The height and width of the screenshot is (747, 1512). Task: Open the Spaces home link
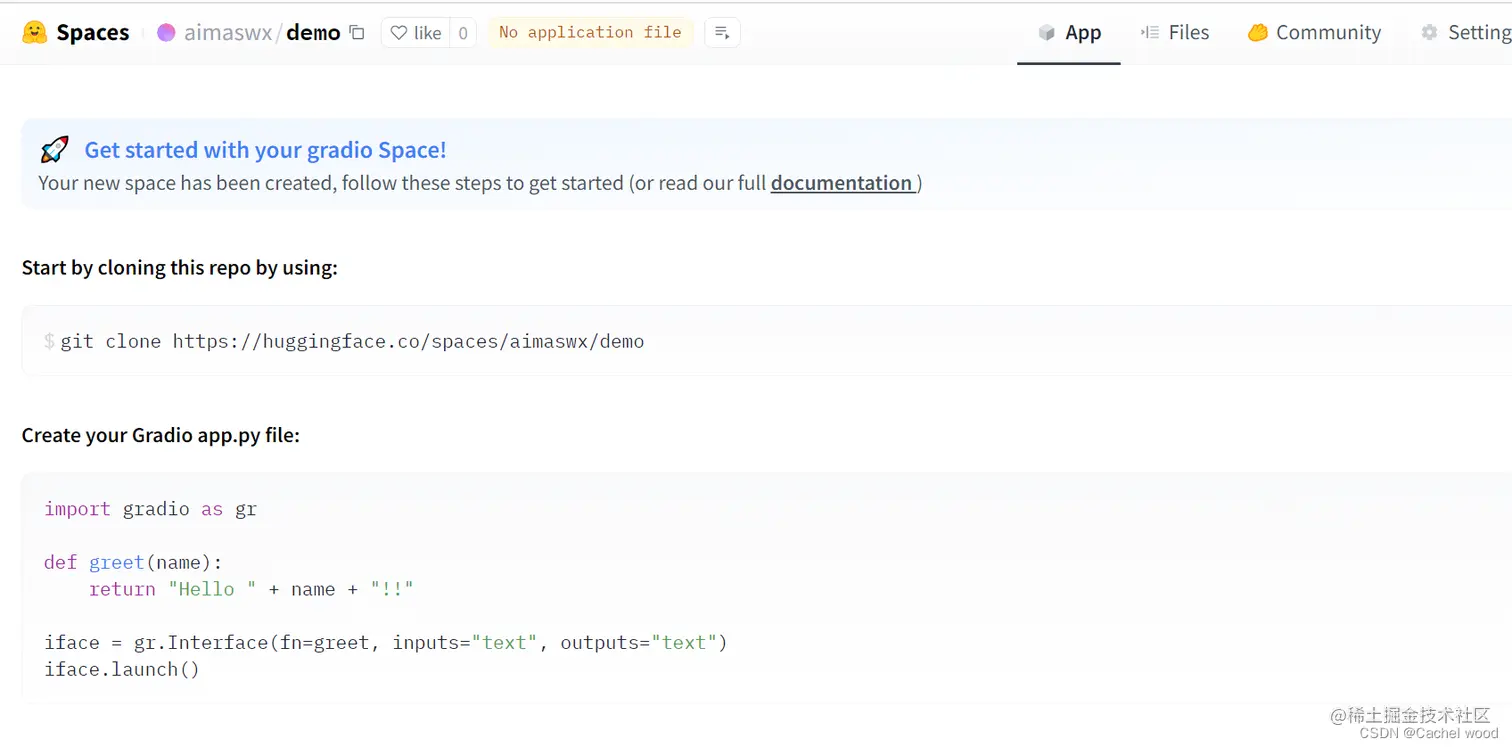pos(92,32)
